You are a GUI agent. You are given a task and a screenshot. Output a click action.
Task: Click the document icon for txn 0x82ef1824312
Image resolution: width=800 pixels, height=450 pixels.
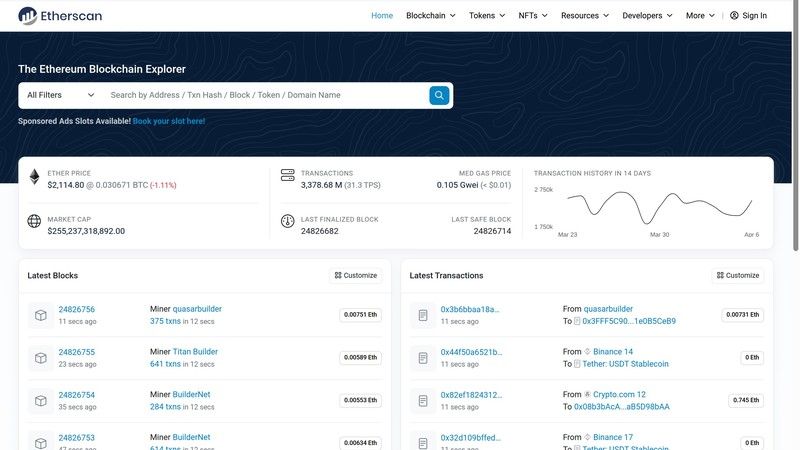click(423, 401)
